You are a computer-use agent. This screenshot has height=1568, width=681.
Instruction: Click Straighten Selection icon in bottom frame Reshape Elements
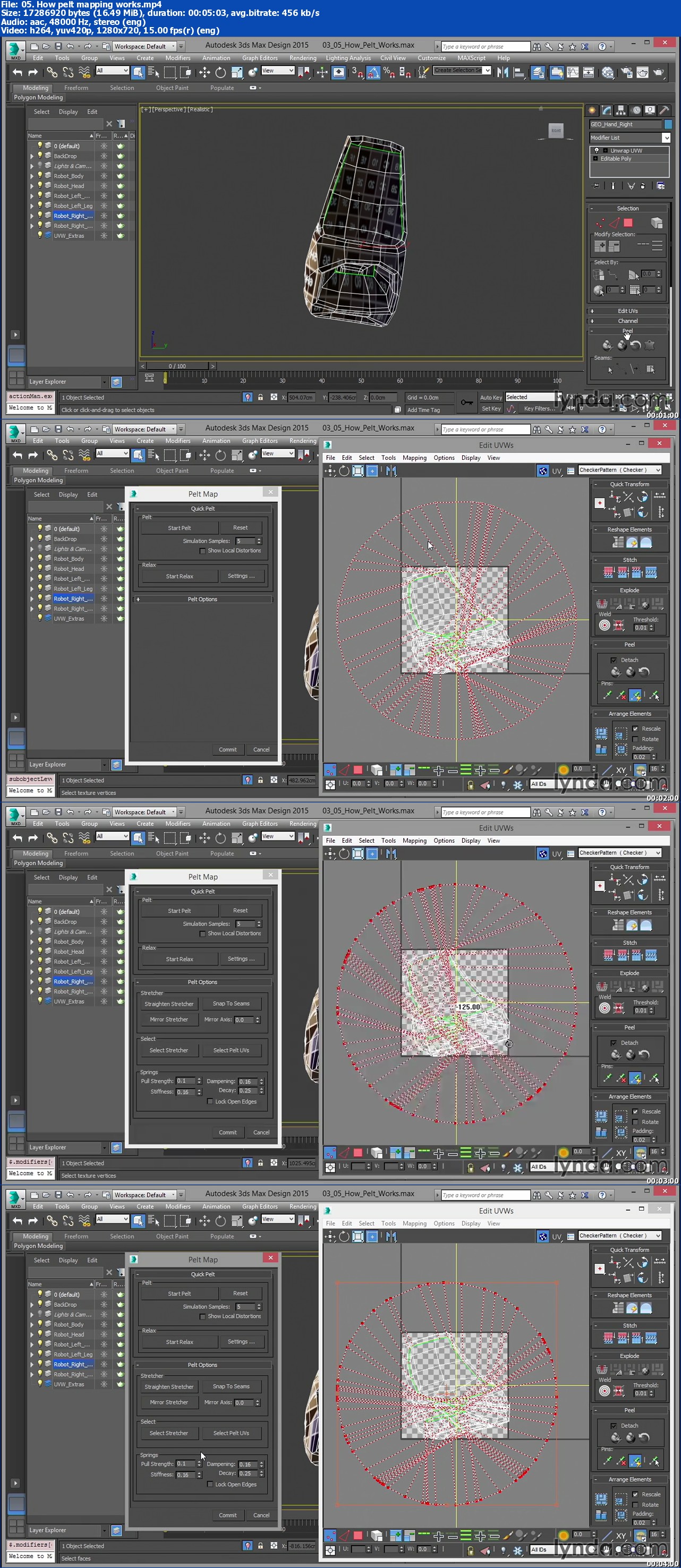pyautogui.click(x=618, y=1307)
